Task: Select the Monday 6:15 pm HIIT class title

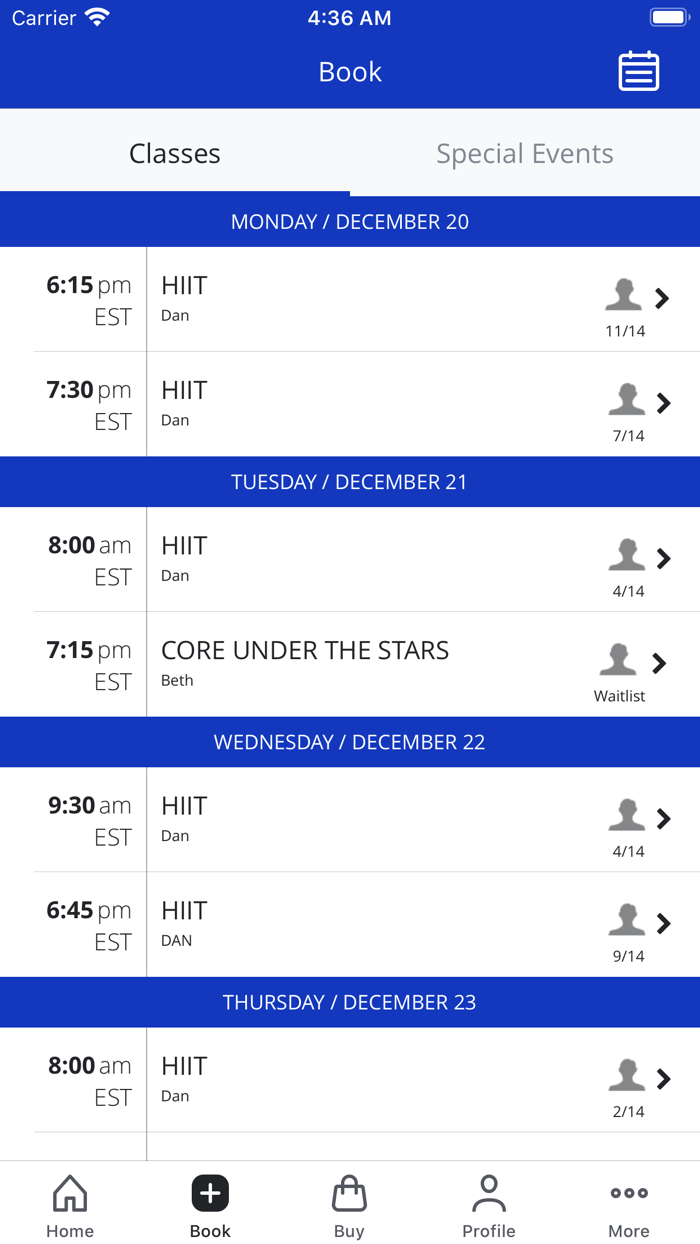Action: [185, 286]
